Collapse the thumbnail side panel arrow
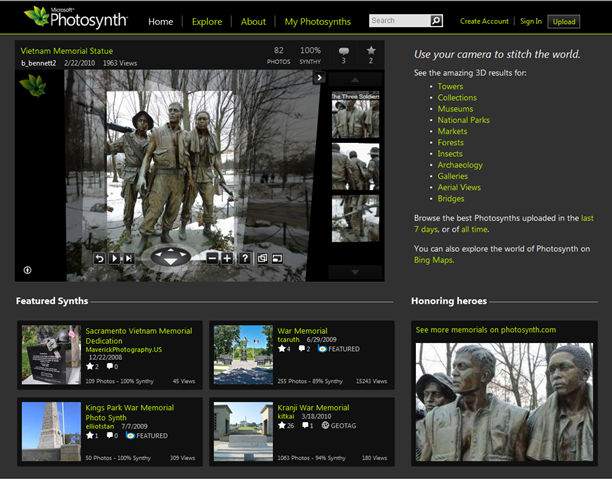The width and height of the screenshot is (612, 480). 319,77
